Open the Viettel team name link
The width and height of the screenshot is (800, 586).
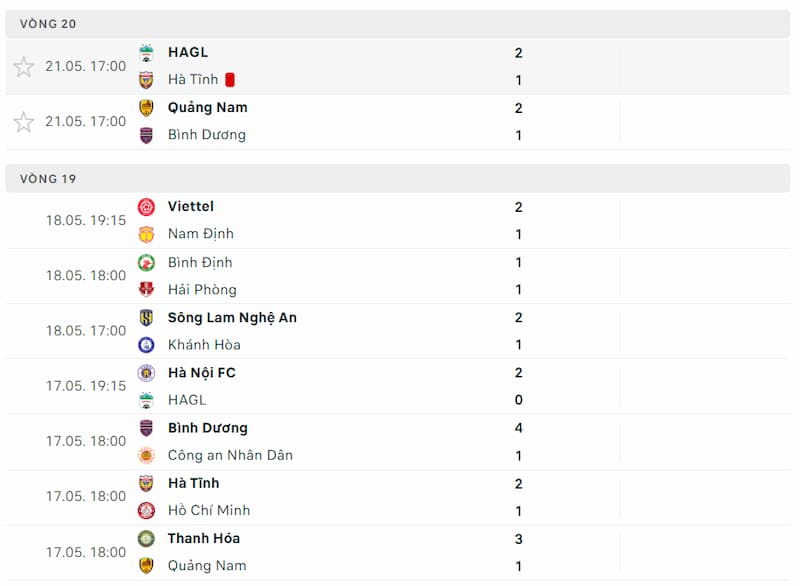click(190, 207)
